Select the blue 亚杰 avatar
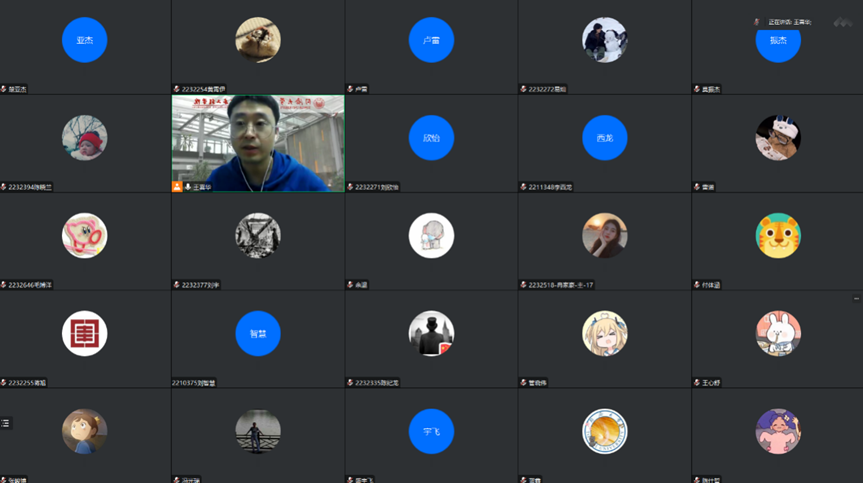Screen dimensions: 863x483 click(x=84, y=40)
